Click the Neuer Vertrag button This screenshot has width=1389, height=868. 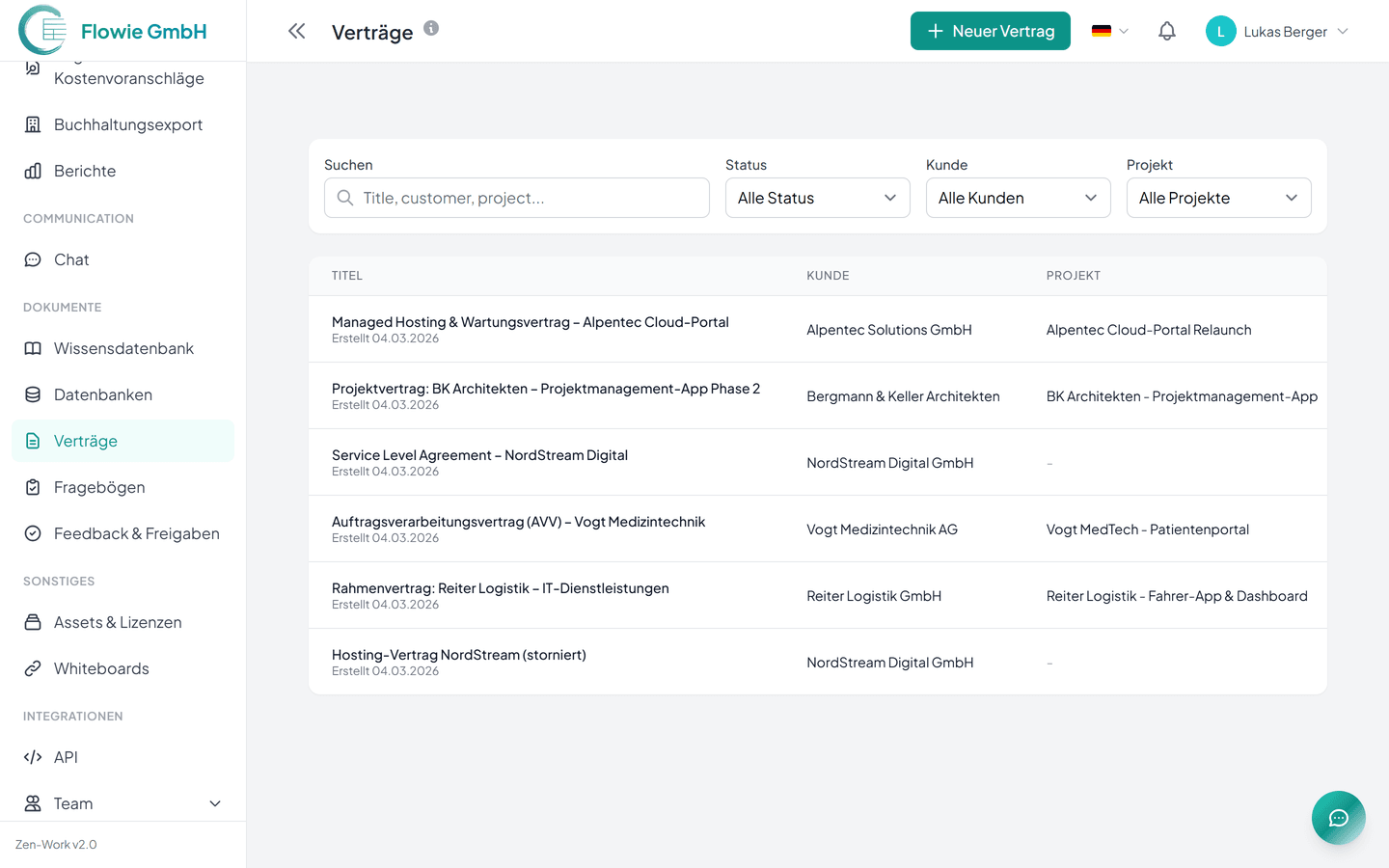tap(990, 31)
